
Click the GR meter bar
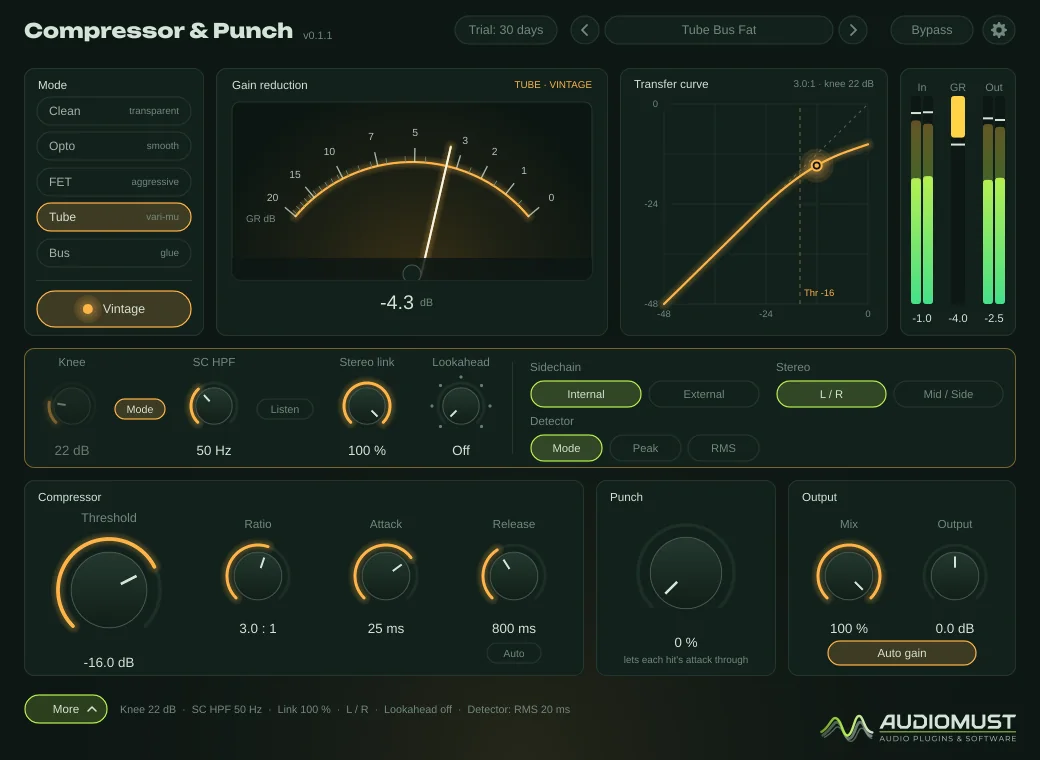click(x=958, y=200)
